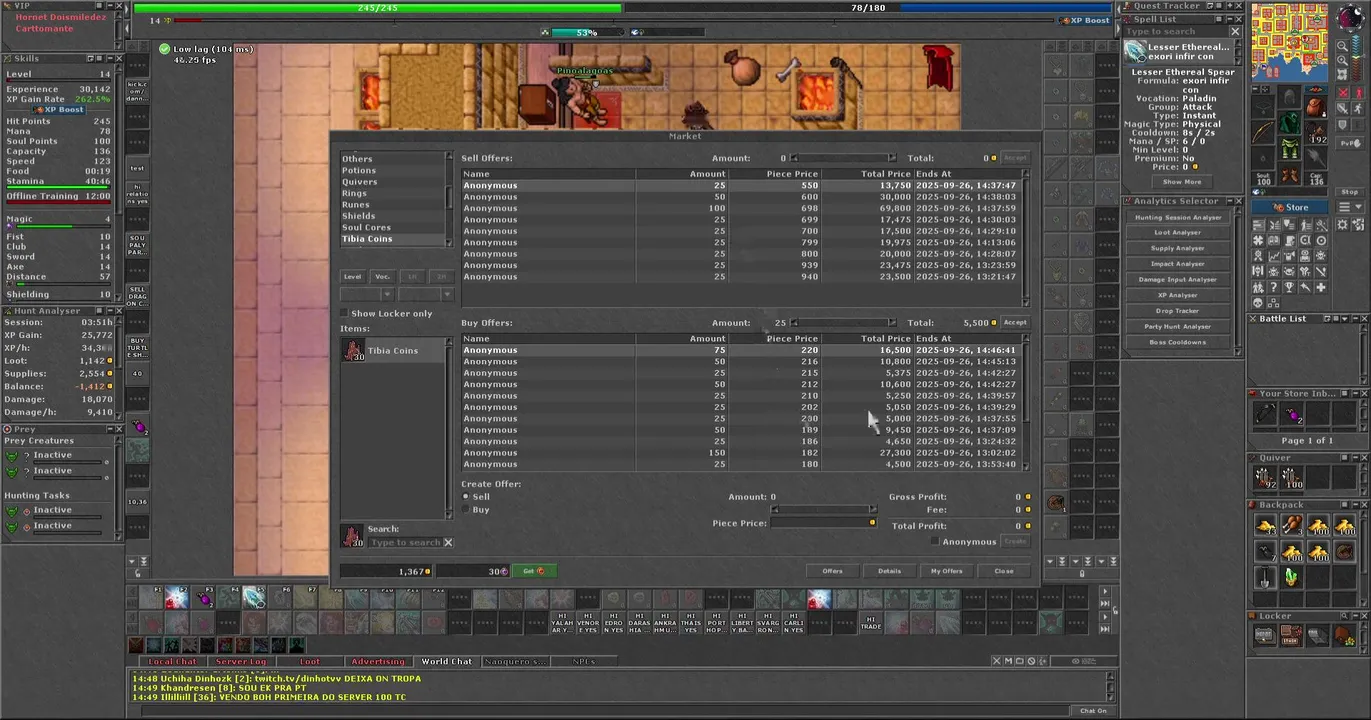
Task: Open the second filter dropdown below 1H
Action: [x=426, y=294]
